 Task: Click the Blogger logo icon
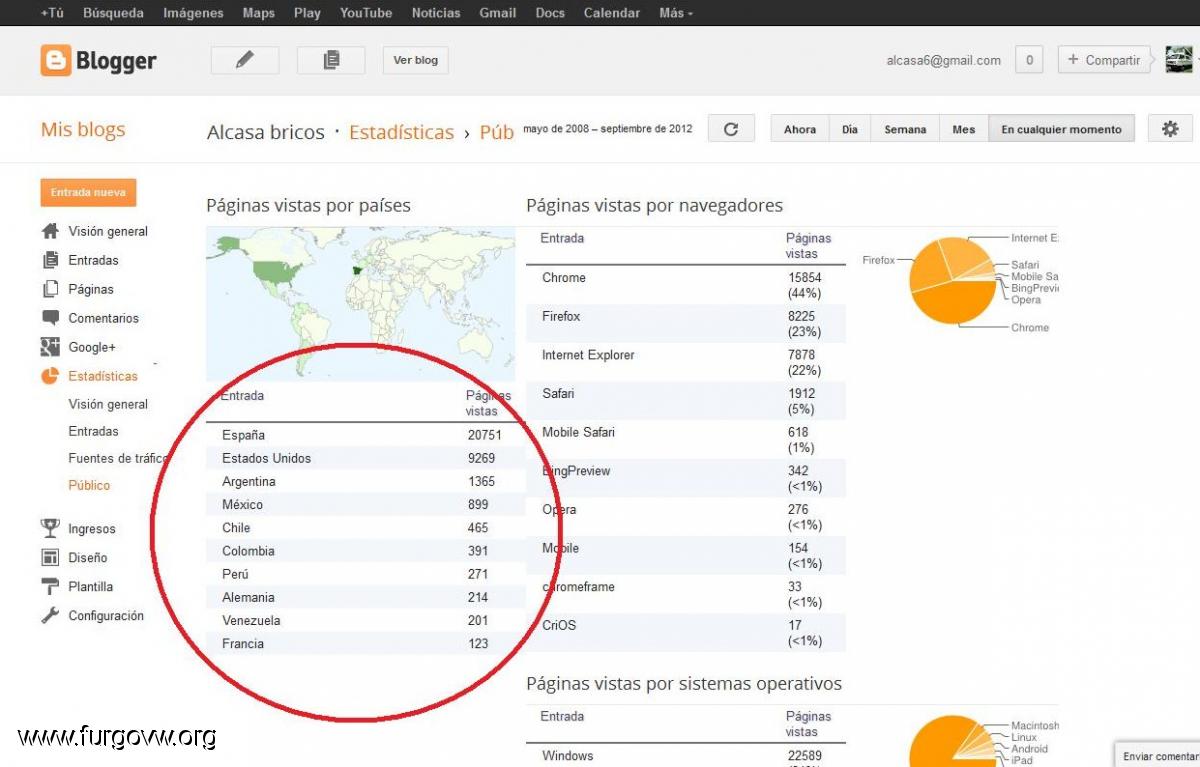tap(56, 60)
